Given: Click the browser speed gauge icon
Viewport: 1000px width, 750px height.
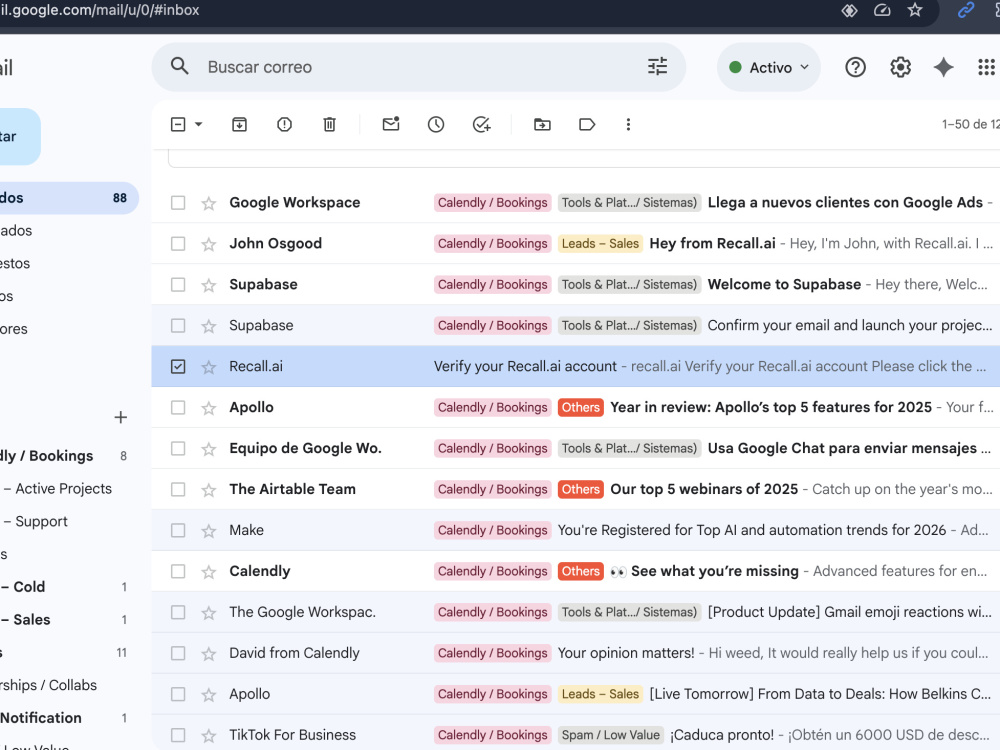Looking at the screenshot, I should pos(882,10).
